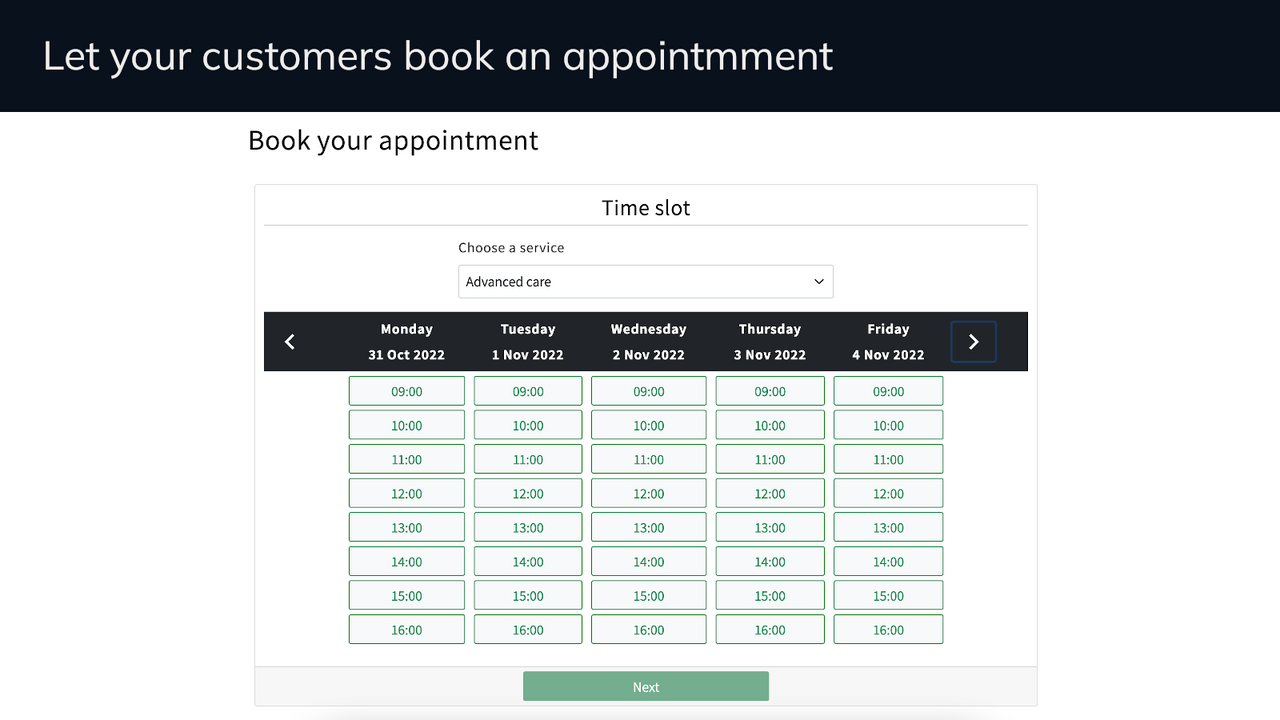Expand the Advanced care service selector

[x=645, y=281]
